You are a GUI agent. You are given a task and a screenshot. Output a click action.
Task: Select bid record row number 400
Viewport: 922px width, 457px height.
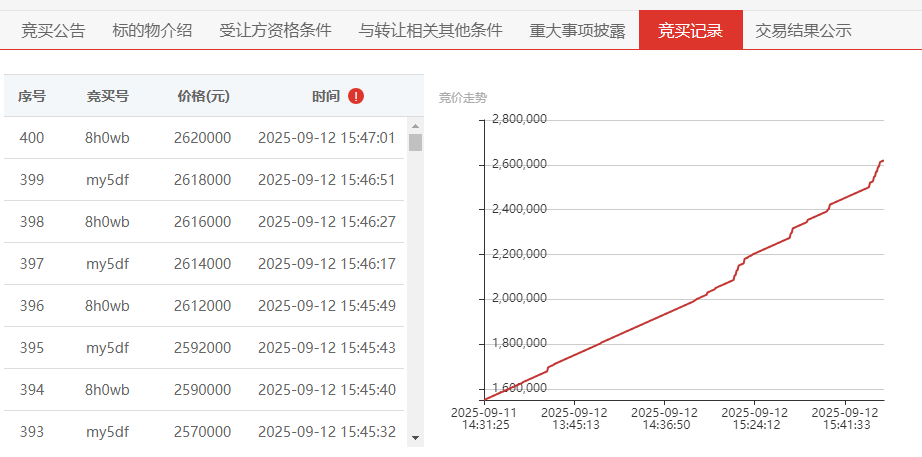point(32,138)
